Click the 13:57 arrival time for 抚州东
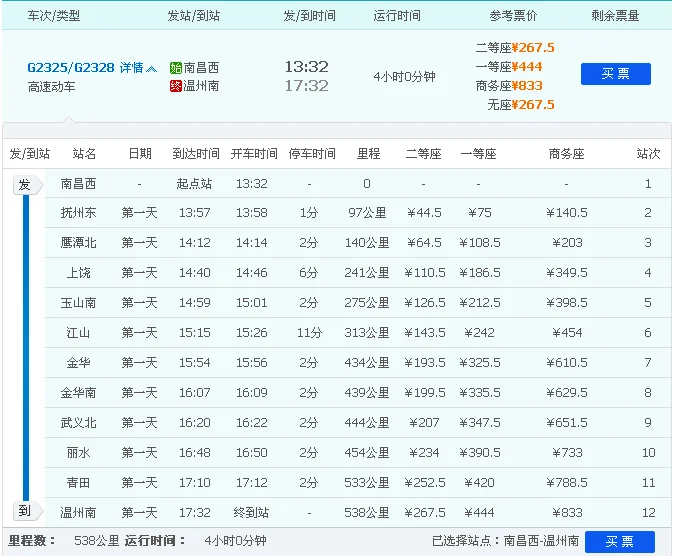673x556 pixels. [x=194, y=213]
